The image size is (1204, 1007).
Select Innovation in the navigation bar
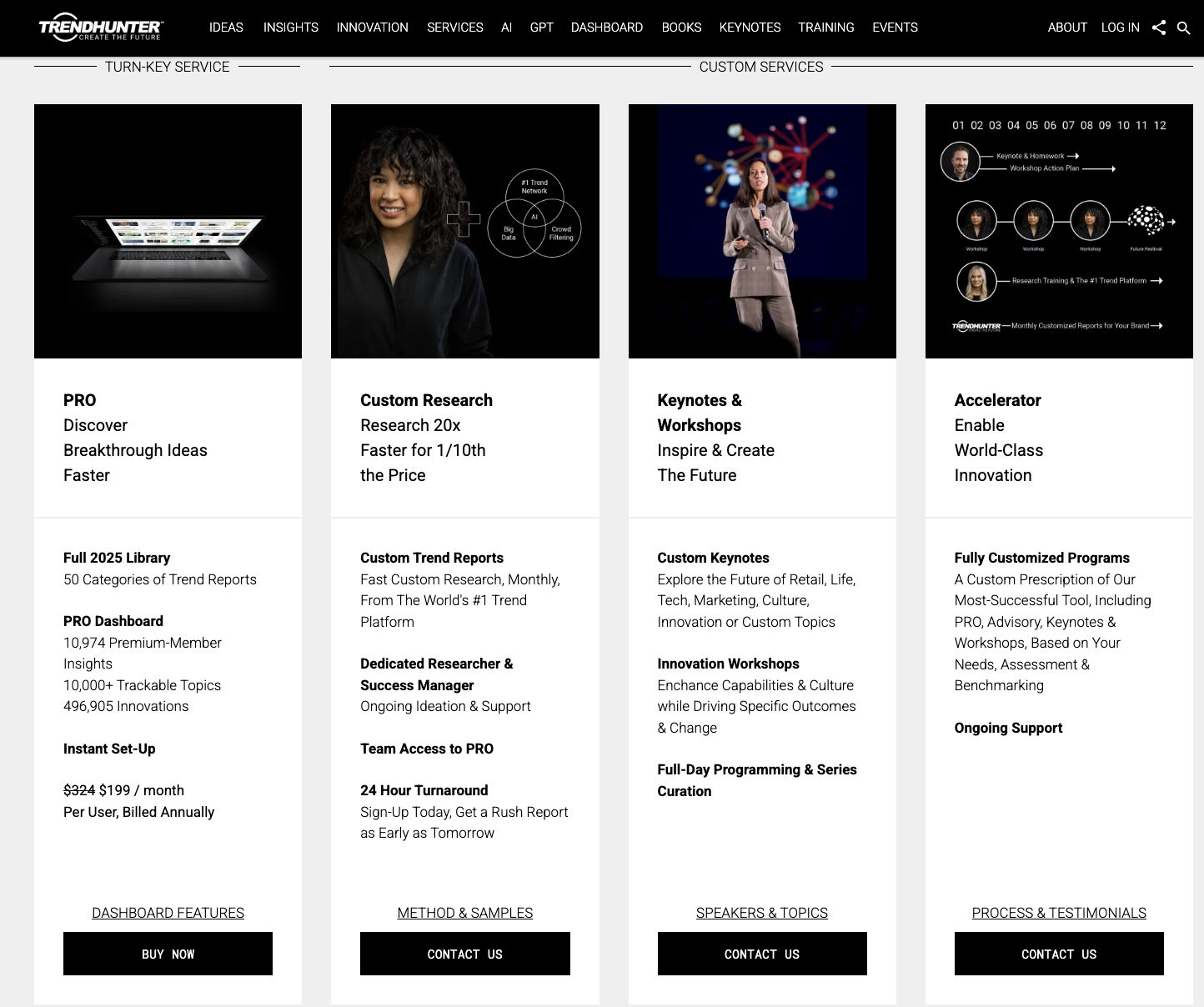click(372, 28)
